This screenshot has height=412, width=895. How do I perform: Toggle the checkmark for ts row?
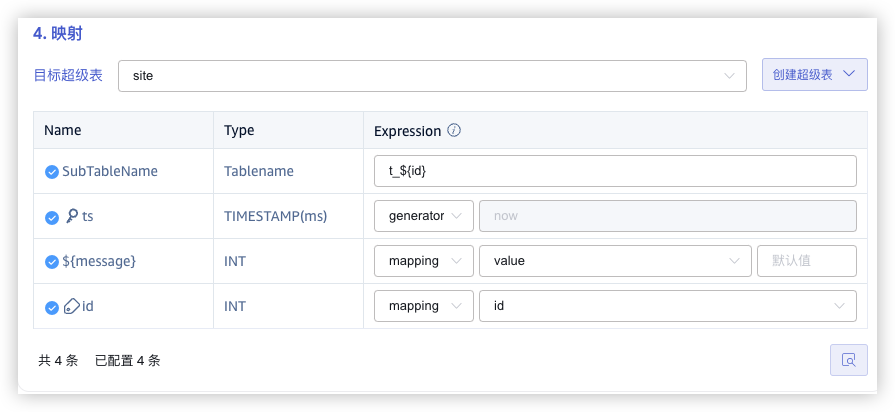51,217
